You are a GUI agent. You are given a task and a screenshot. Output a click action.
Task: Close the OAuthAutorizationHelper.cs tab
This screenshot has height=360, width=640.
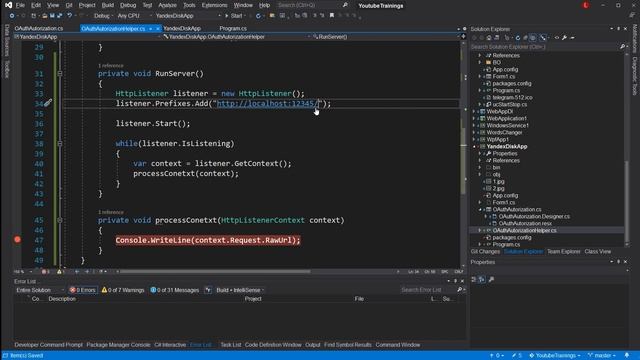tap(158, 29)
